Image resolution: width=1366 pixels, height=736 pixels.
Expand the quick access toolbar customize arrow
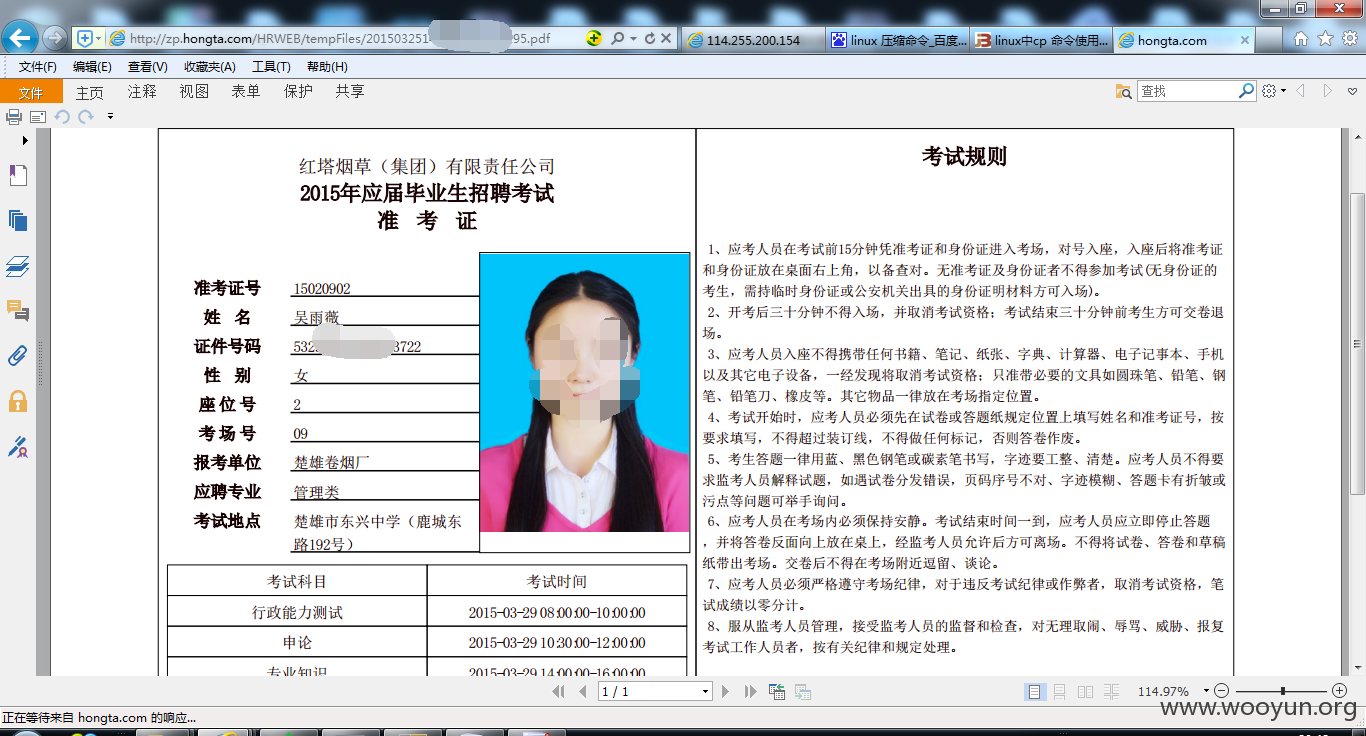110,117
